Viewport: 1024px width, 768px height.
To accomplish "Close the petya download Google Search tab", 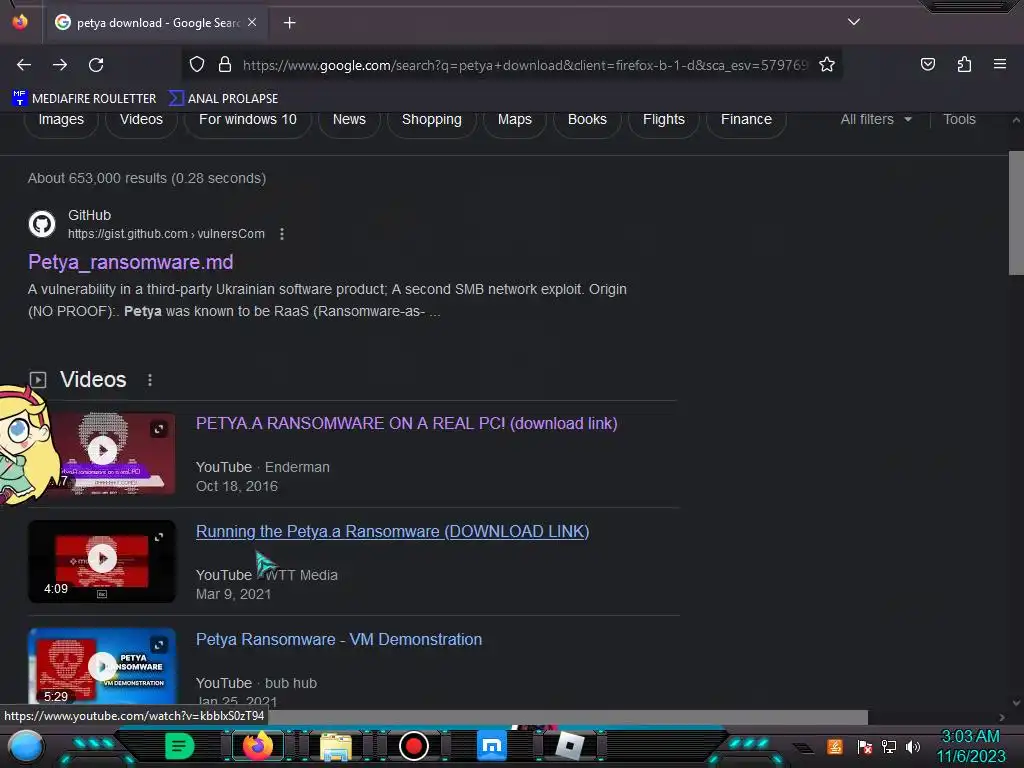I will 252,22.
